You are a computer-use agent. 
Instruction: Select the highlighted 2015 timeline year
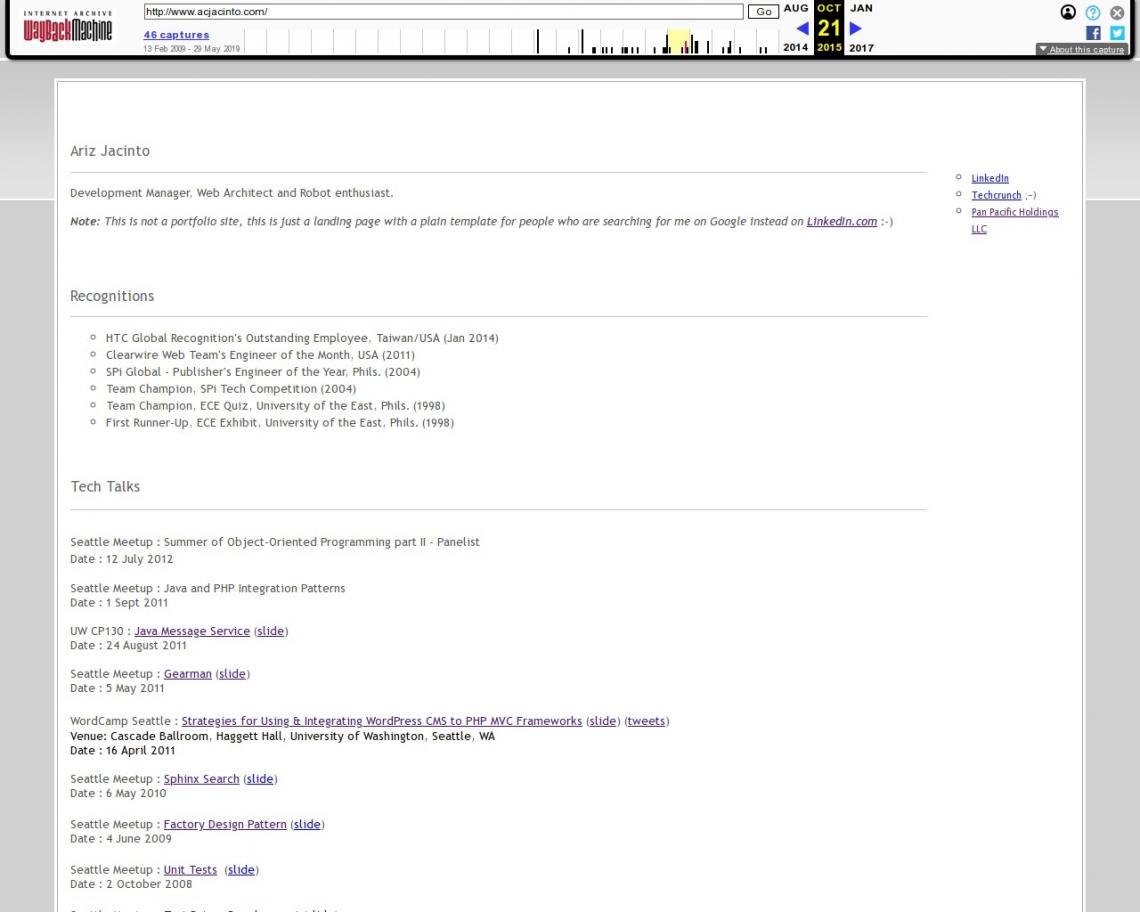coord(678,42)
